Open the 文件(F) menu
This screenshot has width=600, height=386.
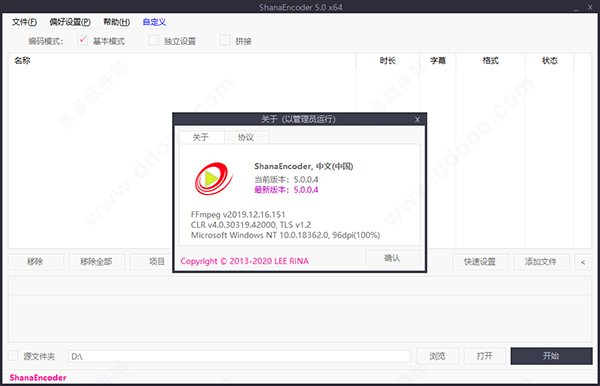pos(24,22)
